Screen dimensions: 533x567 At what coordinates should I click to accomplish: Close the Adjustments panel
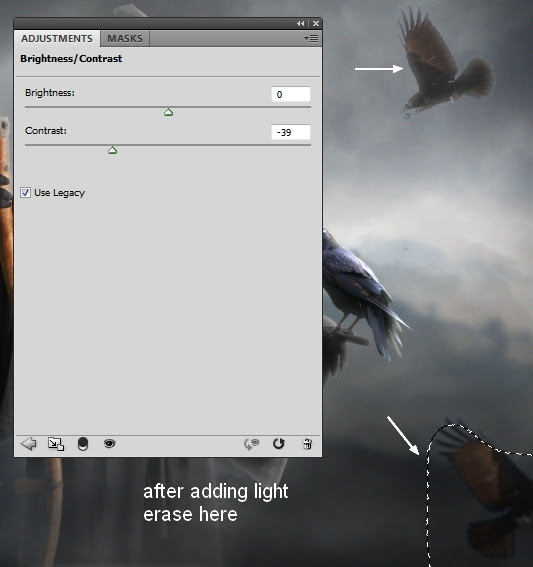click(316, 24)
